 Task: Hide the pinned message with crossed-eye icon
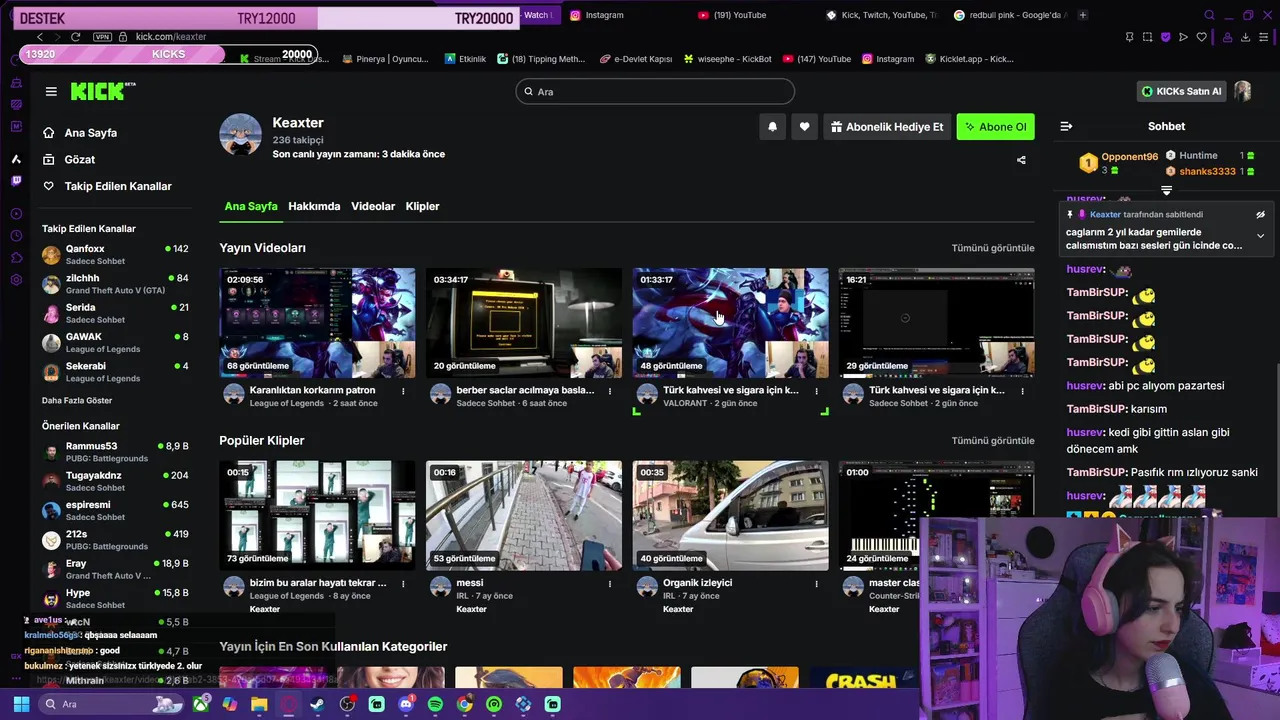[1260, 214]
